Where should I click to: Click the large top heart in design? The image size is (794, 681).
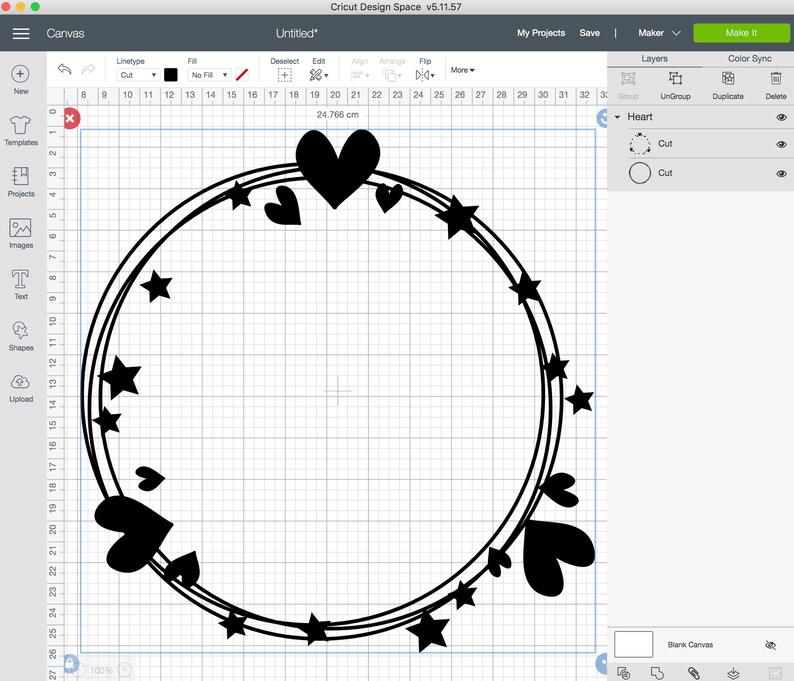click(337, 167)
